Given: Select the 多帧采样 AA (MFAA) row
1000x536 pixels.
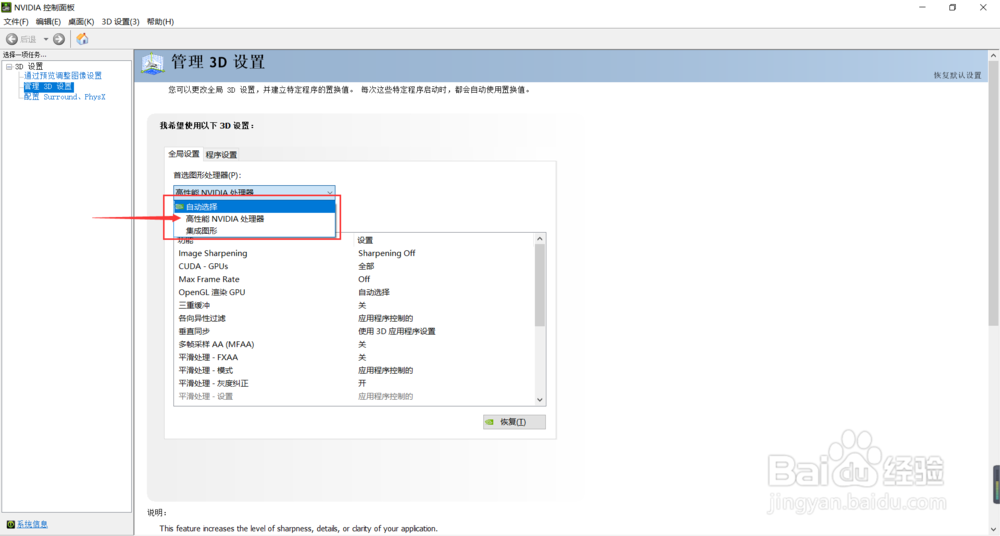Looking at the screenshot, I should 355,345.
